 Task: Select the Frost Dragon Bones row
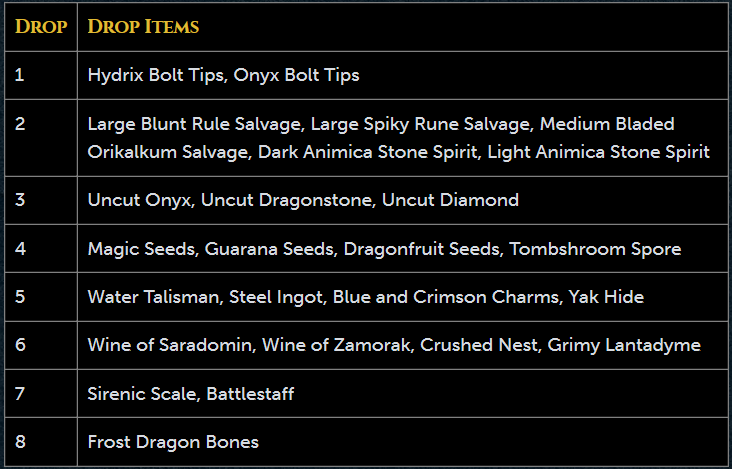pos(366,441)
